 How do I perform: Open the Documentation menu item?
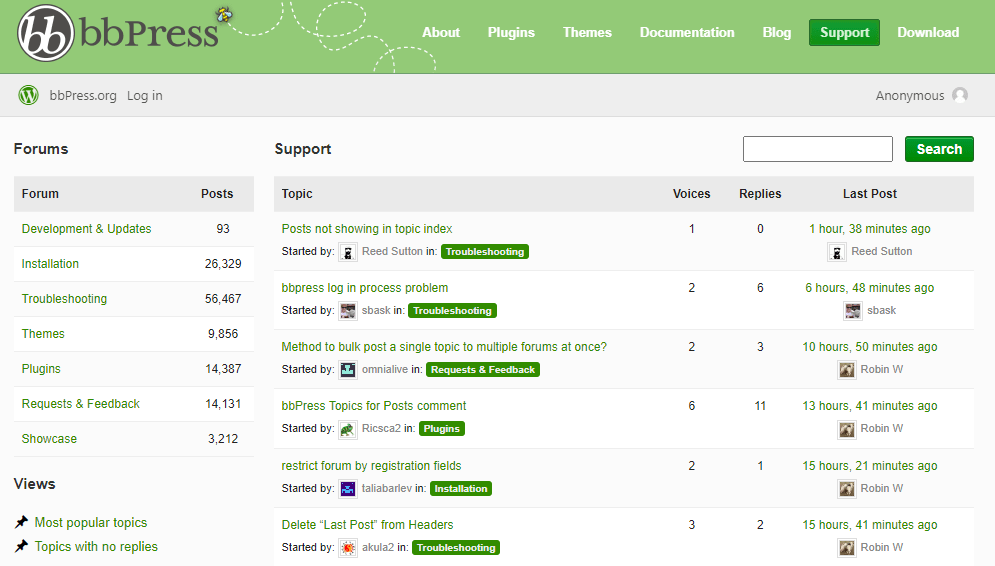[687, 32]
